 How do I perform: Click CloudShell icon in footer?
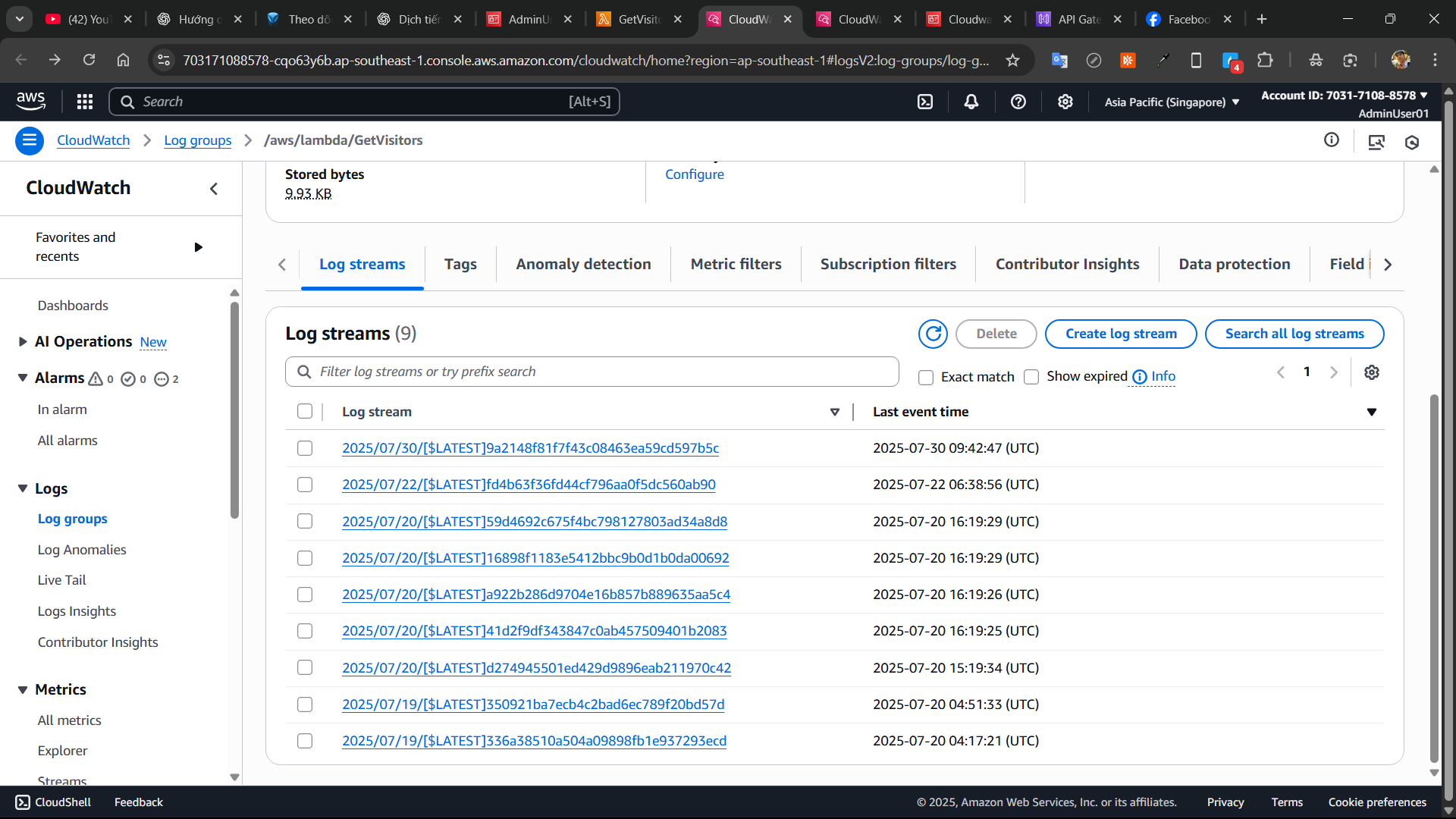point(23,802)
